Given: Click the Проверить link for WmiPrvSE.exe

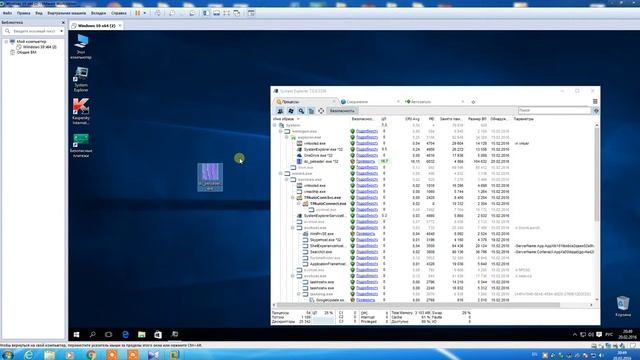Looking at the screenshot, I should [x=365, y=233].
